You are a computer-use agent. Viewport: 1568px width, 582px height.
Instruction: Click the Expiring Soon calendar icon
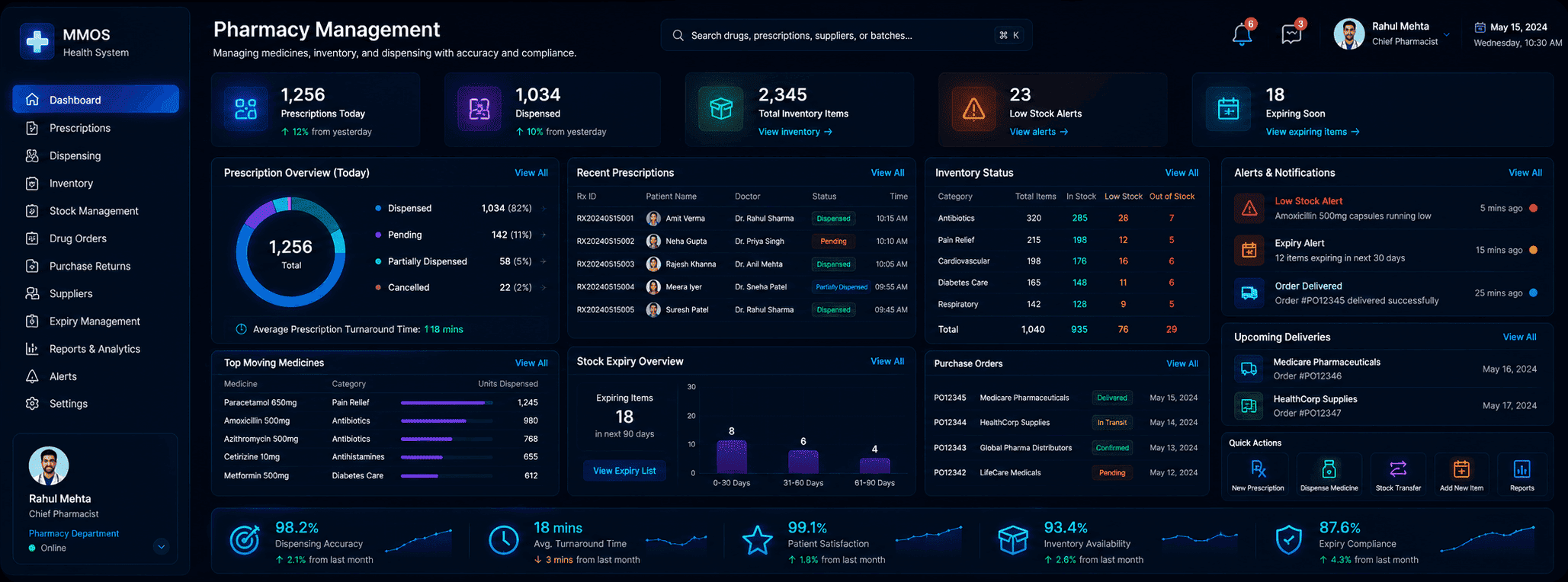(1228, 109)
